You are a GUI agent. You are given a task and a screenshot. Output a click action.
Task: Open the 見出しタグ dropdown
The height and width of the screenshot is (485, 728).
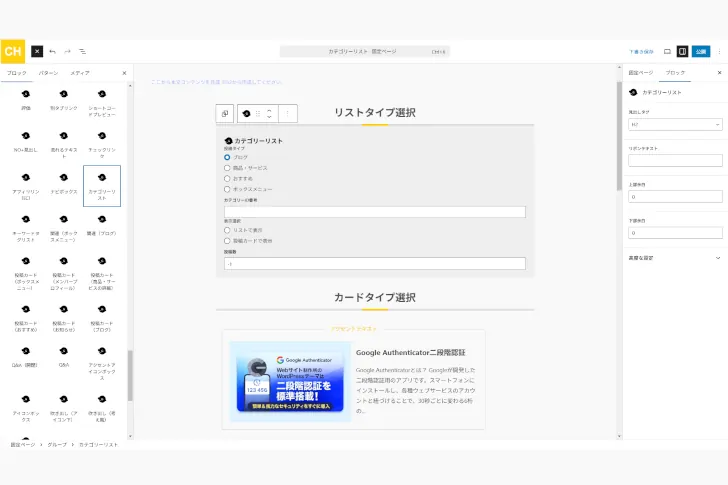coord(675,124)
